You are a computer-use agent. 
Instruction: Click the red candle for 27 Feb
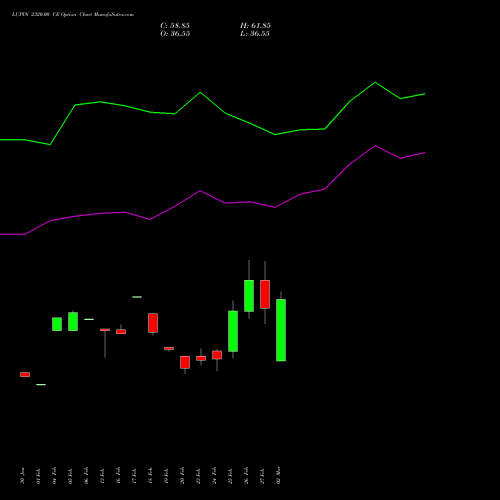[265, 294]
